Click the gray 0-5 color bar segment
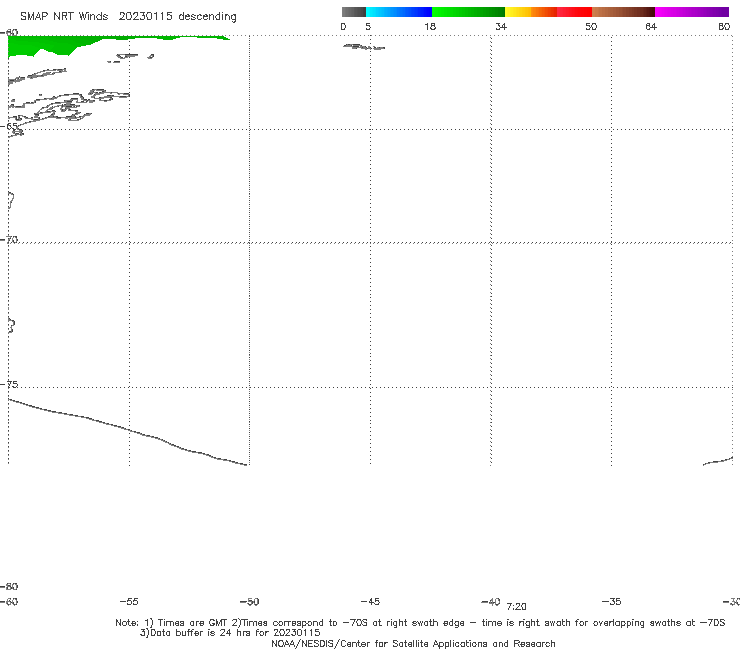 tap(353, 12)
